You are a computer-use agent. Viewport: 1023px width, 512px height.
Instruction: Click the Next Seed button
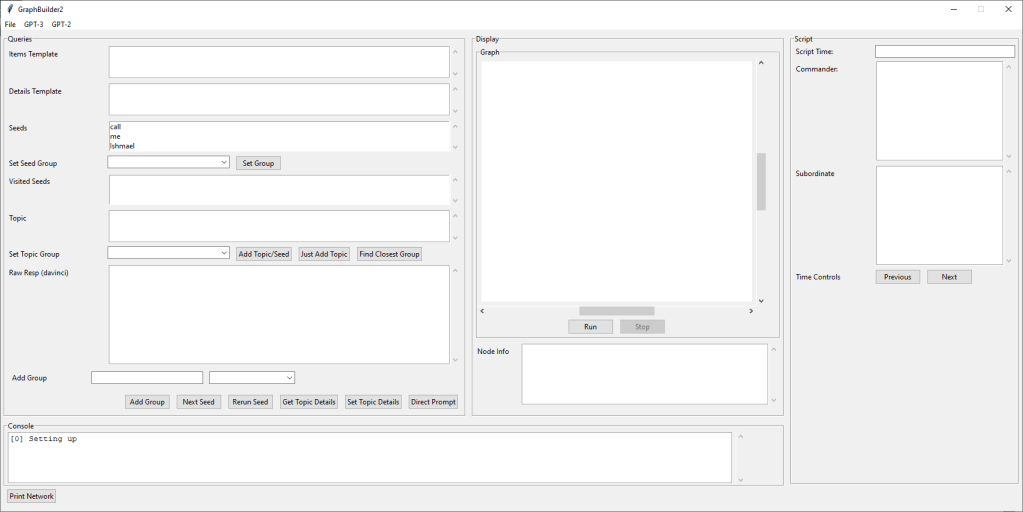[x=199, y=402]
